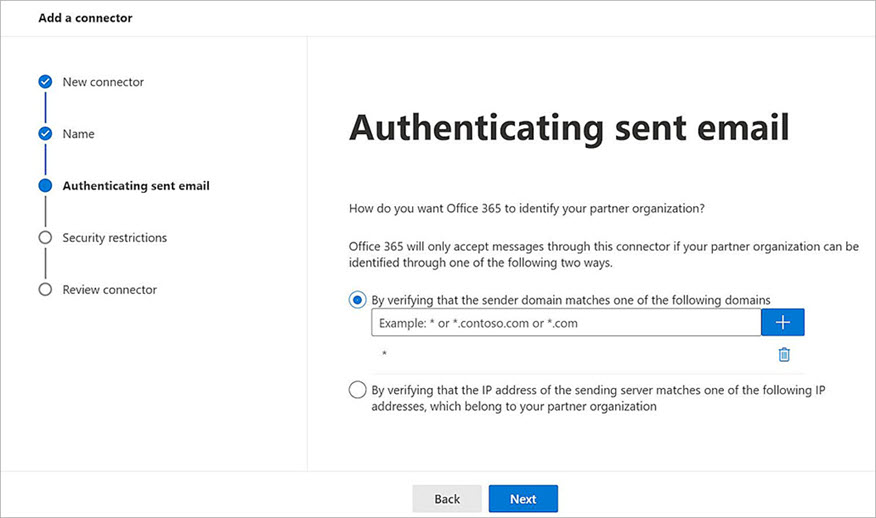Screen dimensions: 876x518
Task: Click the domain example input field
Action: [x=565, y=323]
